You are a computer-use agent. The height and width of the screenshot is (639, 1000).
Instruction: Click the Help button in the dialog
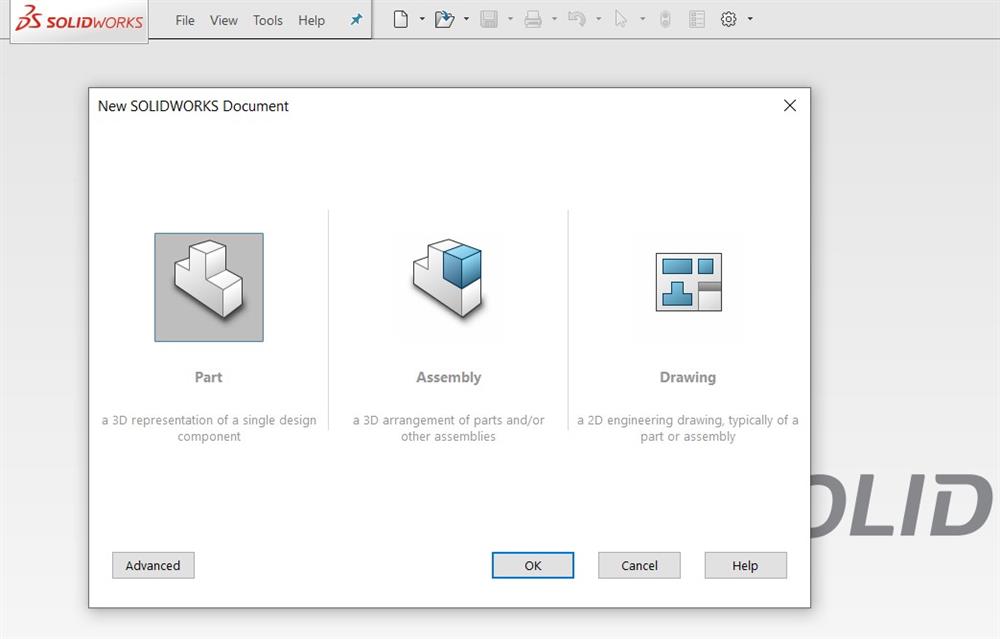tap(746, 566)
